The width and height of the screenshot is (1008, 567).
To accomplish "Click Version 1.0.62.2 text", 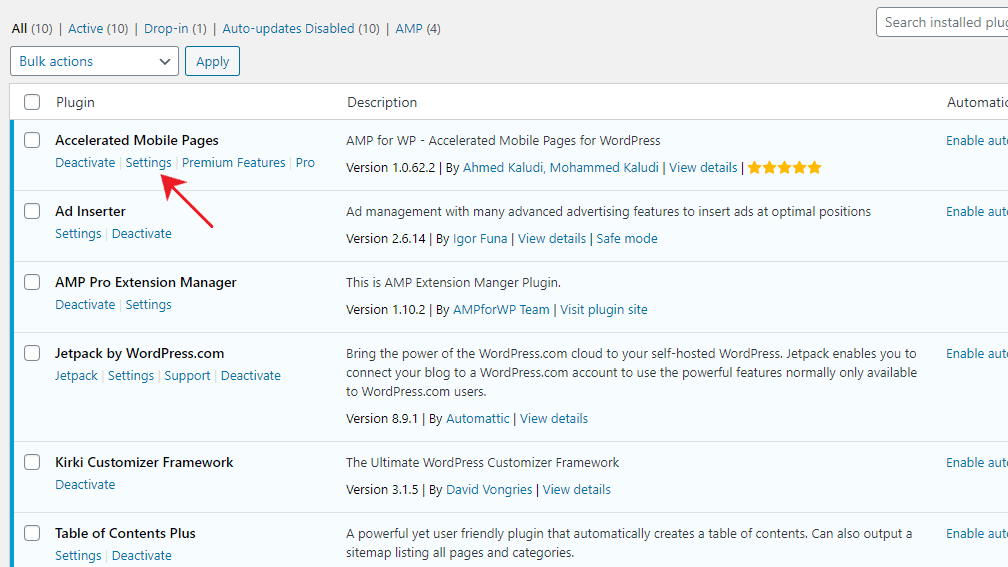I will point(390,168).
